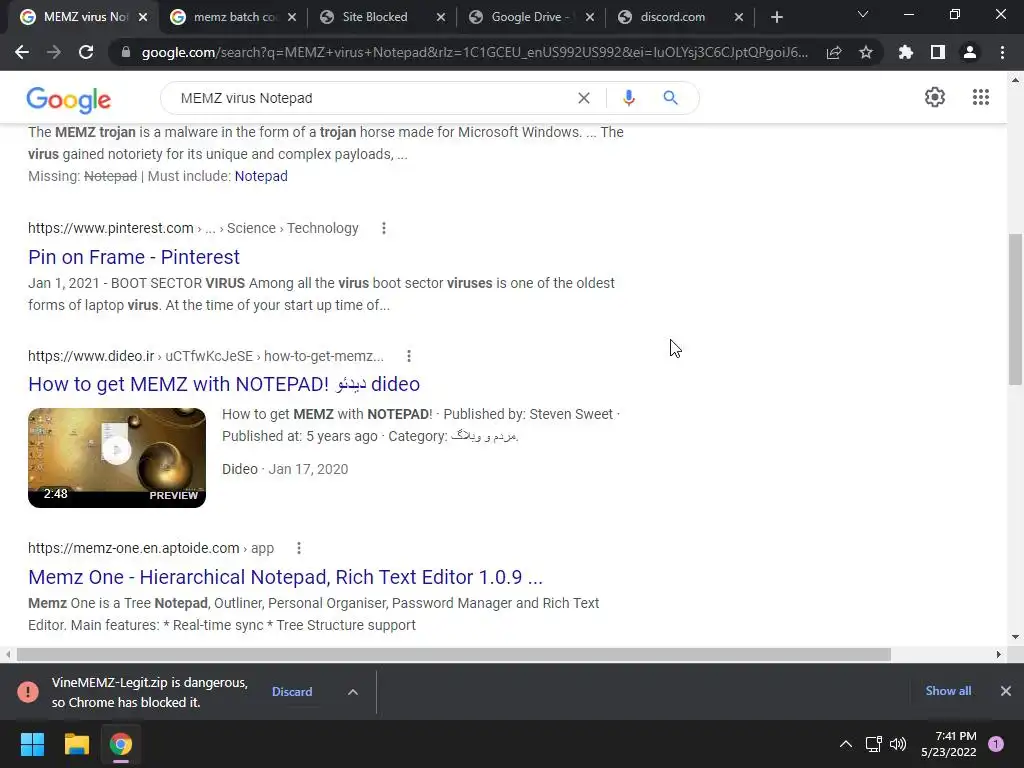Show hidden system tray icons
The width and height of the screenshot is (1024, 768).
846,744
